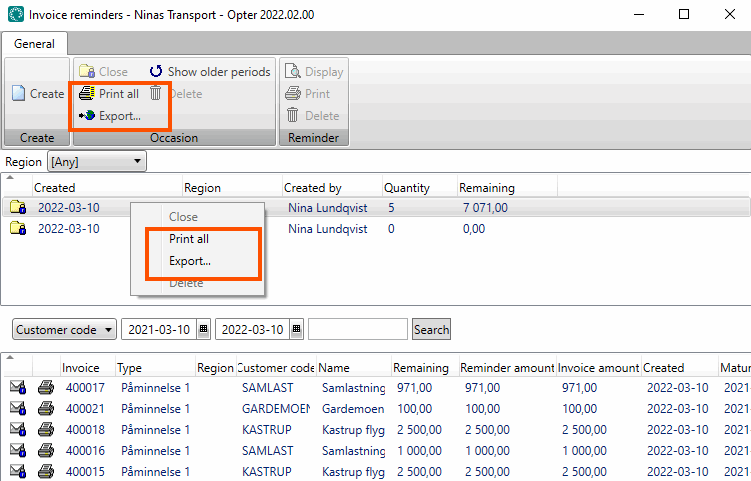Click the envelope icon for invoice 400017
Image resolution: width=751 pixels, height=481 pixels.
click(x=18, y=387)
